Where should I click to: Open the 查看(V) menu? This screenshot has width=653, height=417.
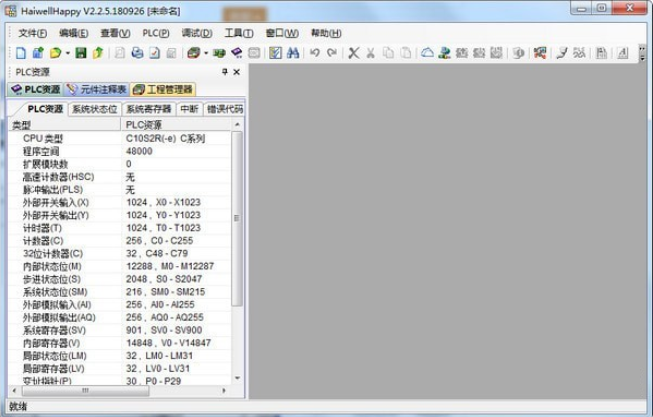click(x=115, y=33)
